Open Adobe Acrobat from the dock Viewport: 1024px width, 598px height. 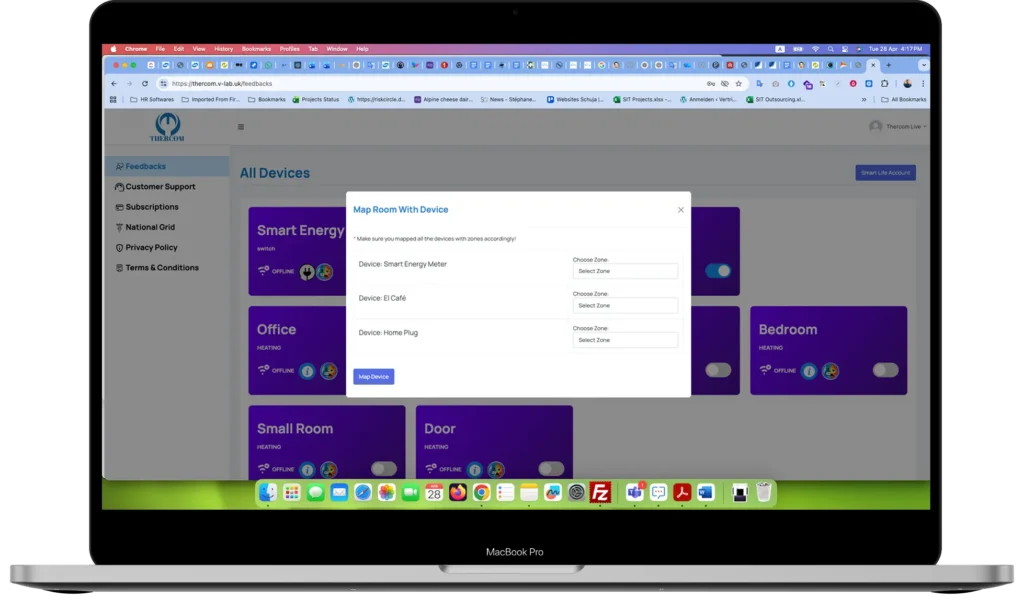[682, 493]
